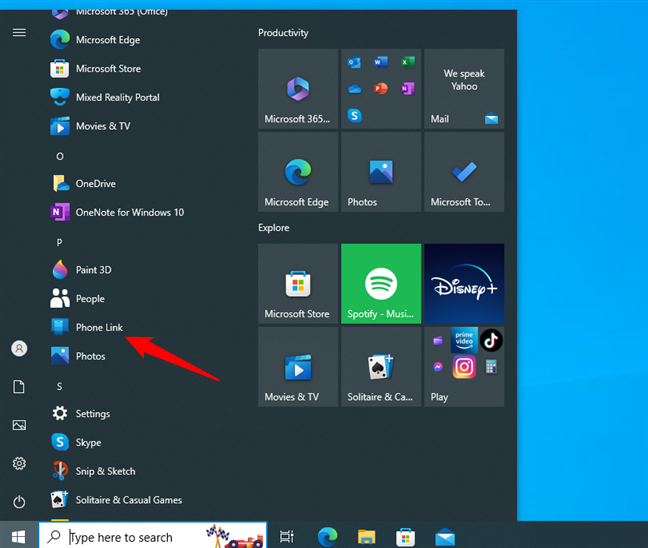
Task: Launch Solitaire & Casual Games tile
Action: pos(381,366)
